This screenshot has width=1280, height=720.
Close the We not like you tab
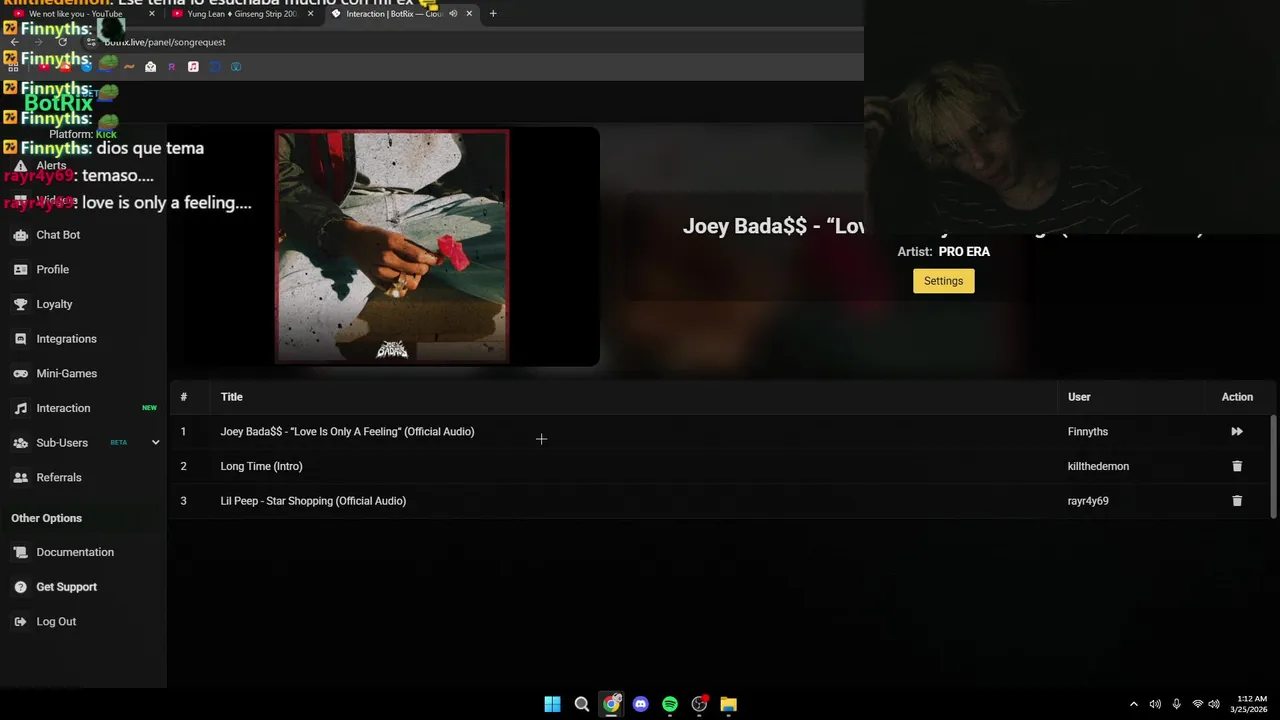pyautogui.click(x=152, y=14)
